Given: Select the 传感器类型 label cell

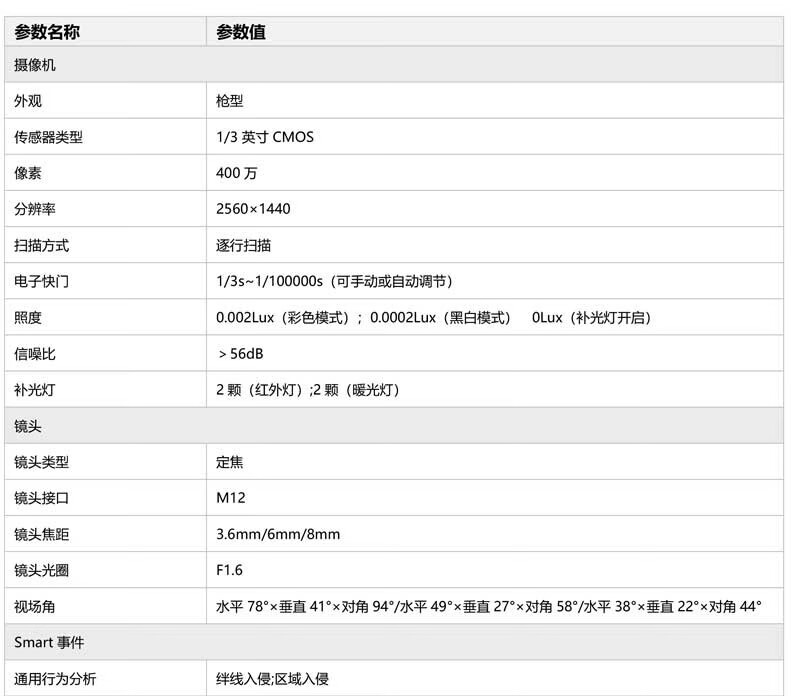Looking at the screenshot, I should click(x=48, y=137).
